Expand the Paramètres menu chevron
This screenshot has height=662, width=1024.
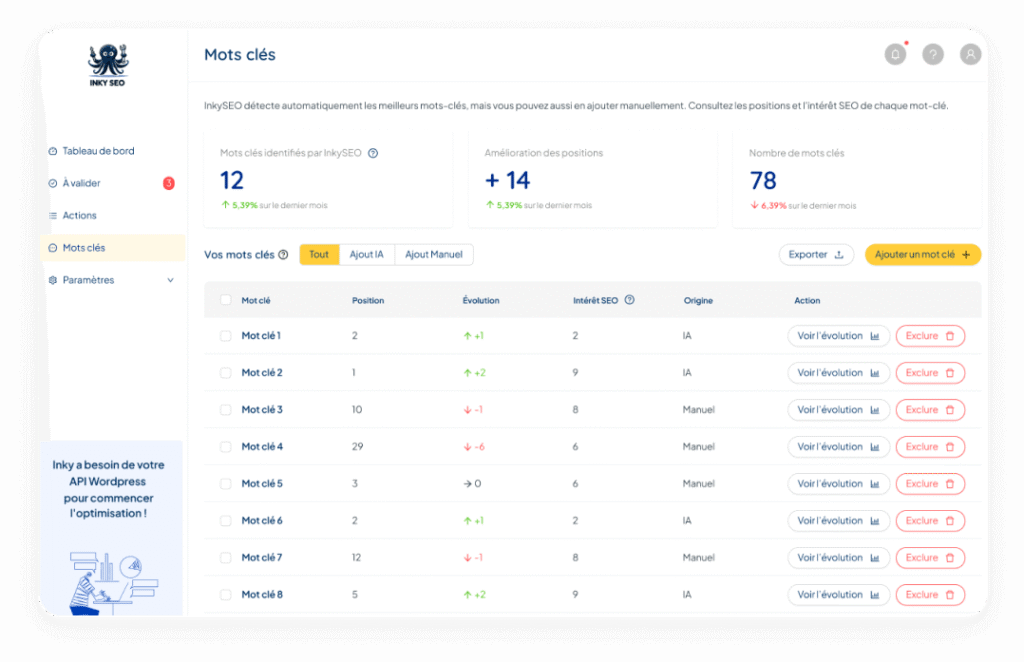point(170,280)
